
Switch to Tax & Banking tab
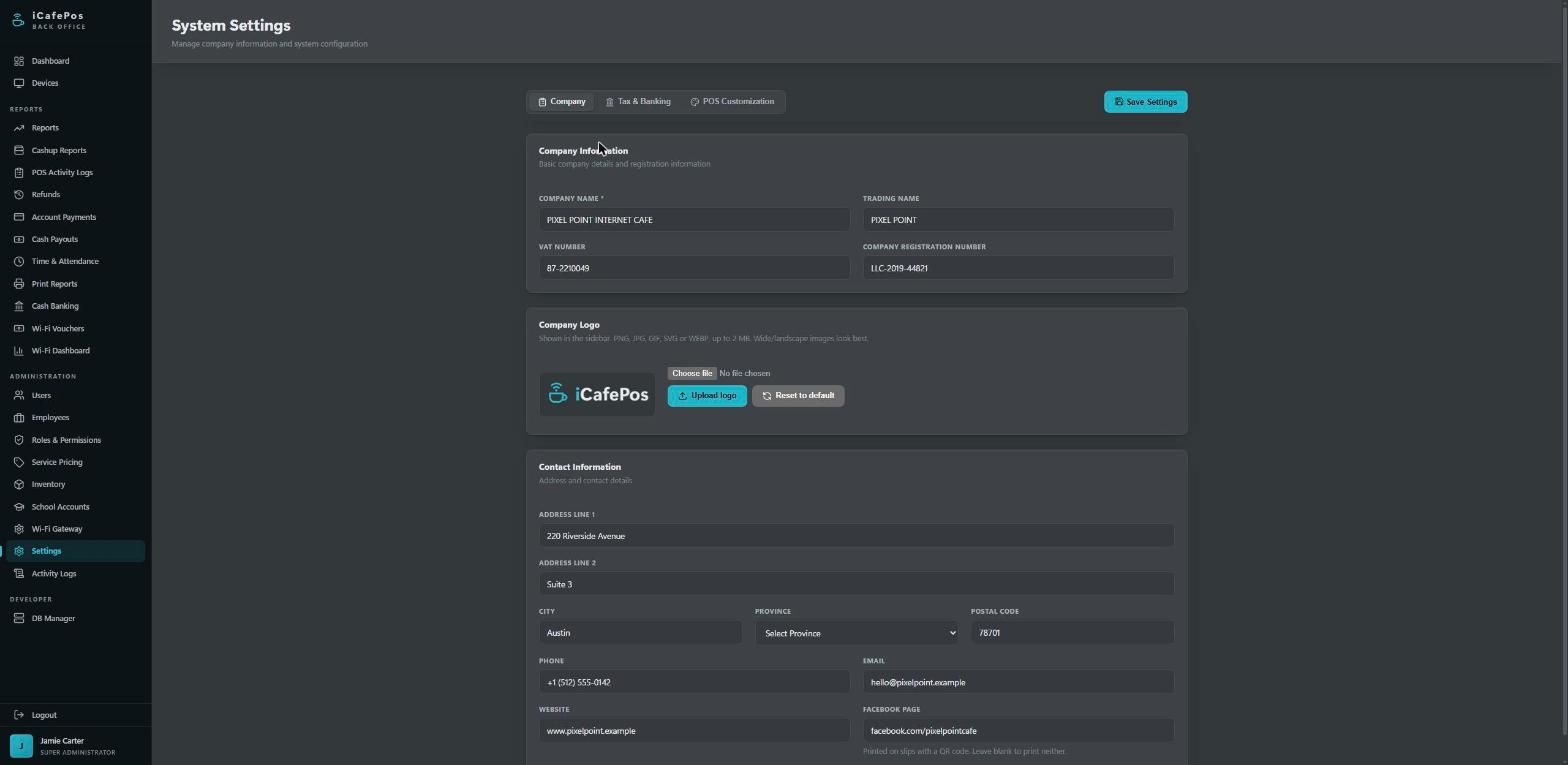(x=638, y=101)
